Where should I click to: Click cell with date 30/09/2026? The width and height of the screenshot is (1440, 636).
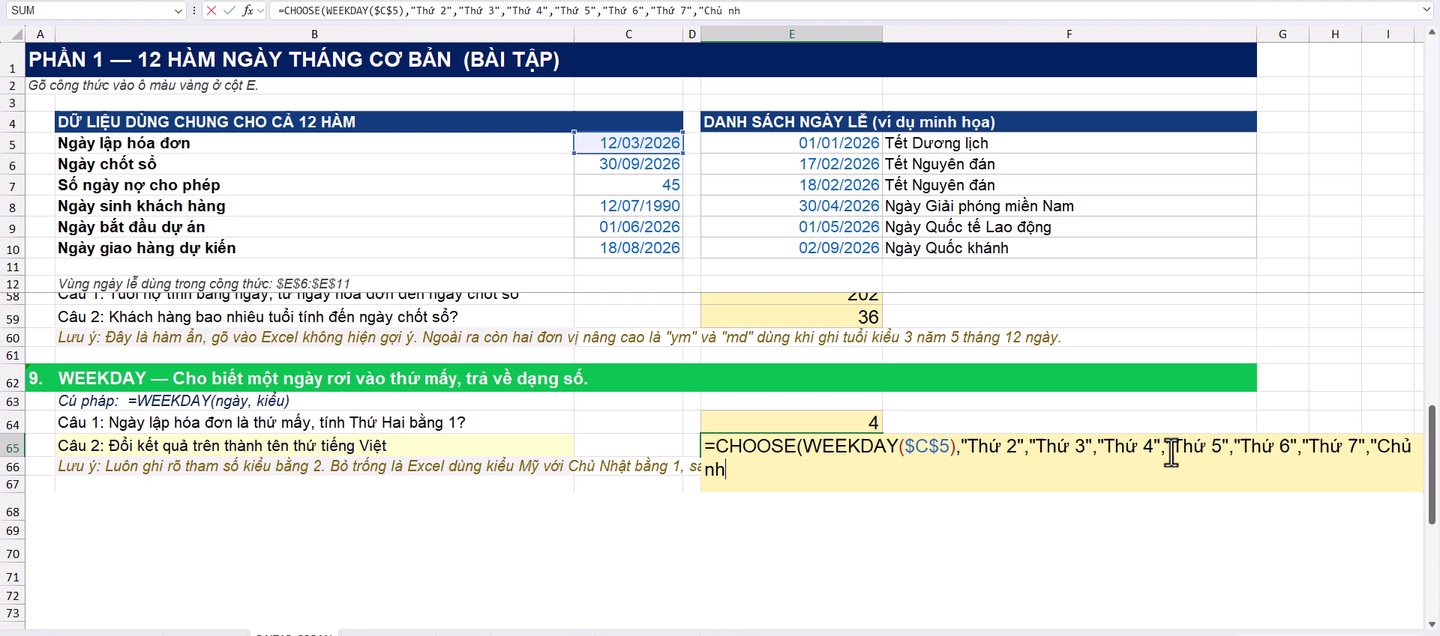tap(629, 164)
